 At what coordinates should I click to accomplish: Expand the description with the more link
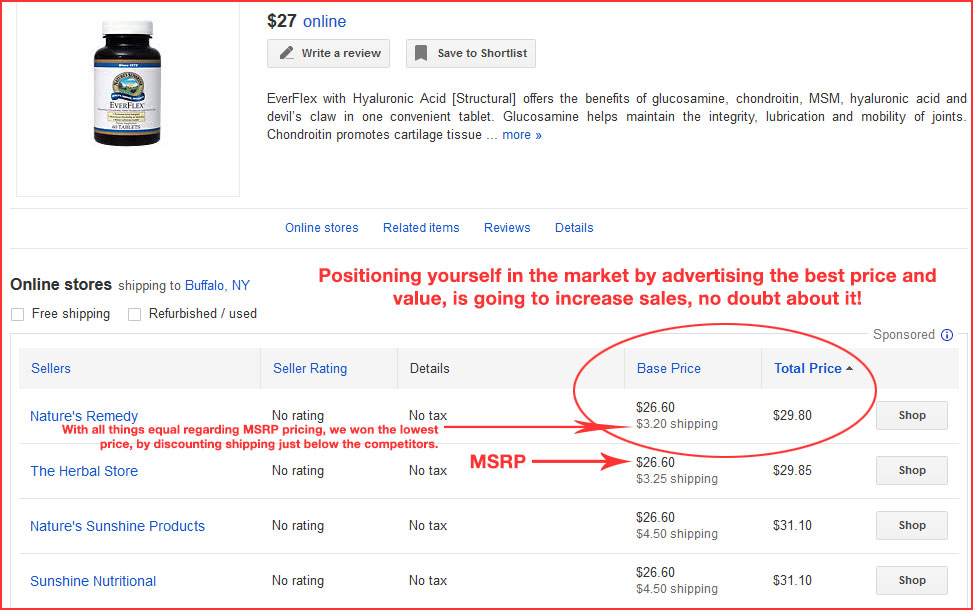coord(522,135)
